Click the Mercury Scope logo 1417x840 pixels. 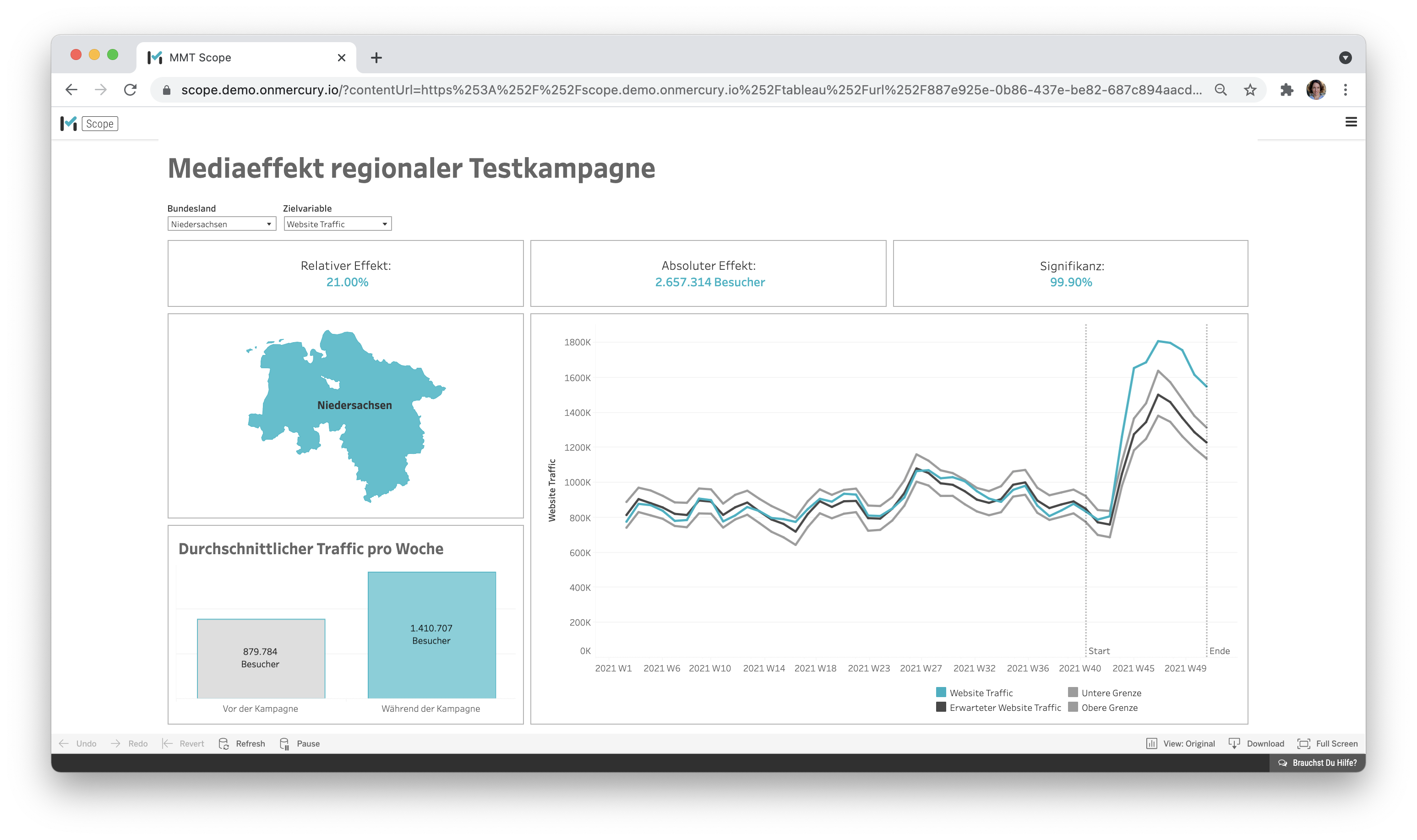(x=69, y=123)
